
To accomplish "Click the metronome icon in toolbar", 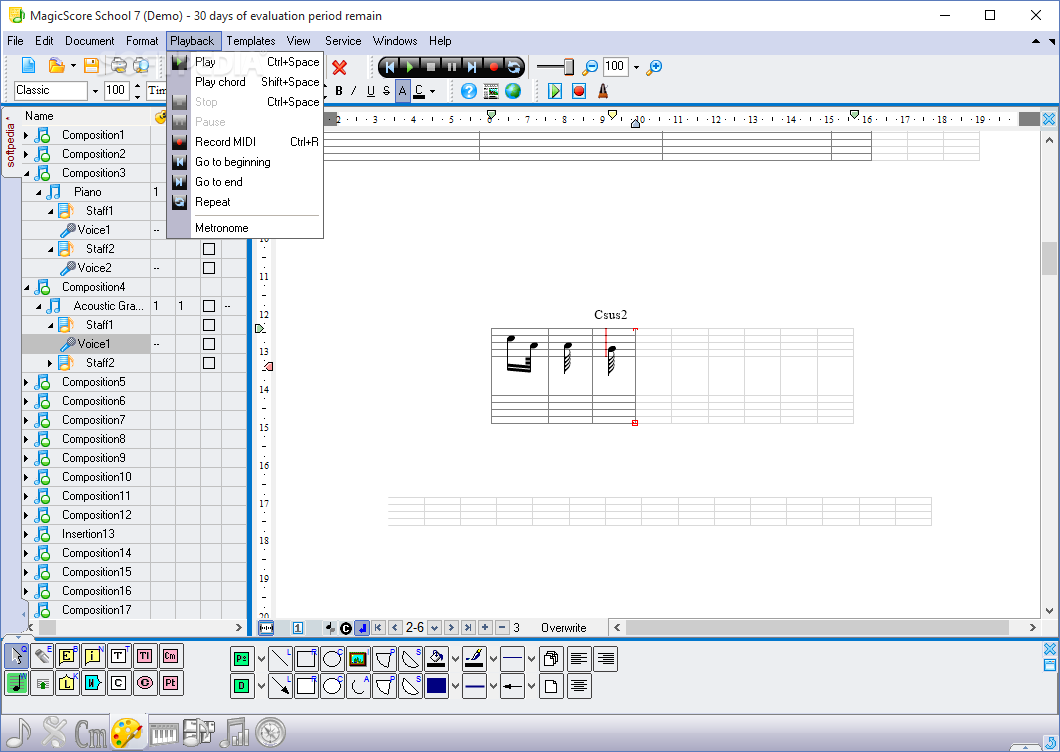I will click(x=603, y=91).
